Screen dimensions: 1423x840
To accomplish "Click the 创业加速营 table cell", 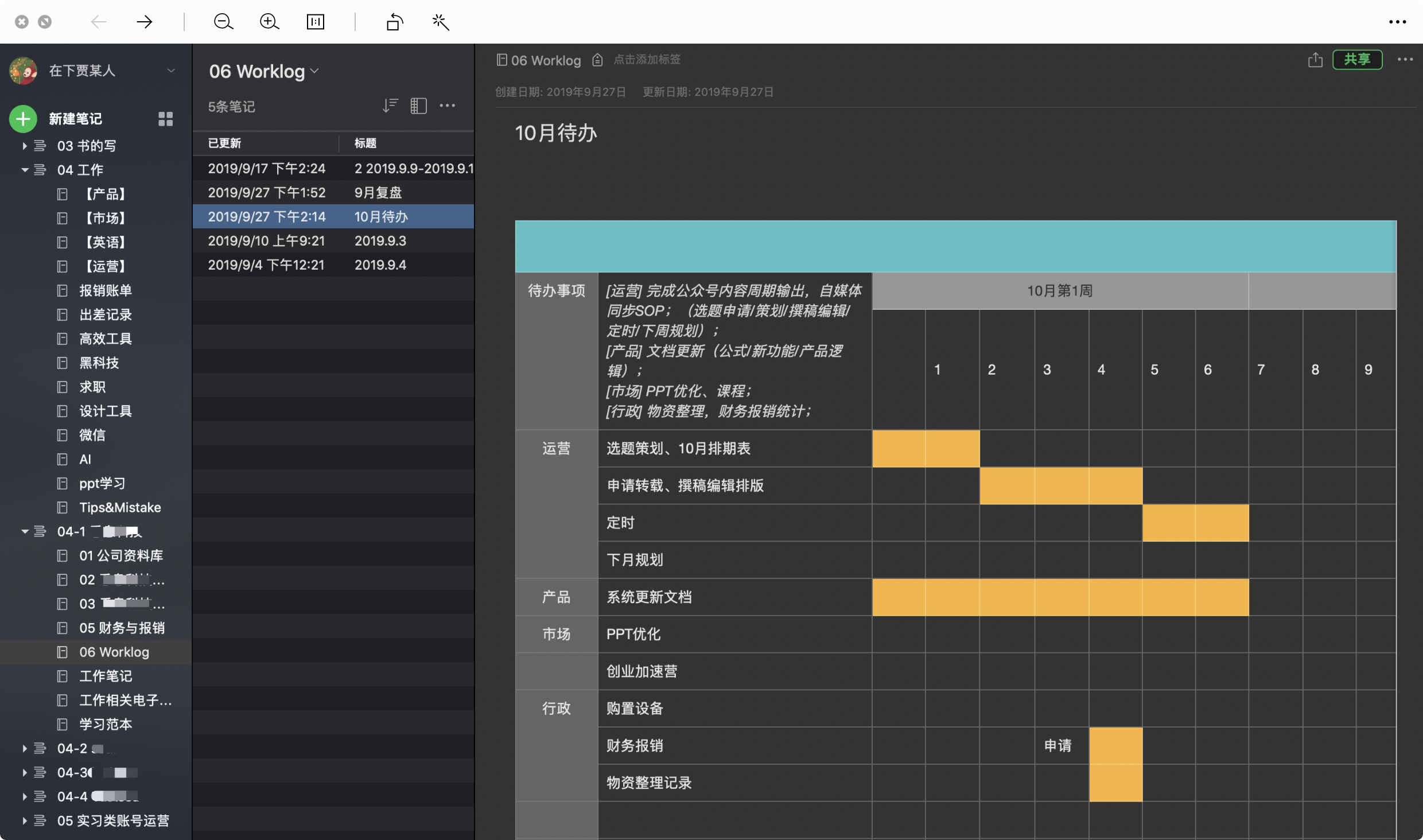I will tap(735, 671).
